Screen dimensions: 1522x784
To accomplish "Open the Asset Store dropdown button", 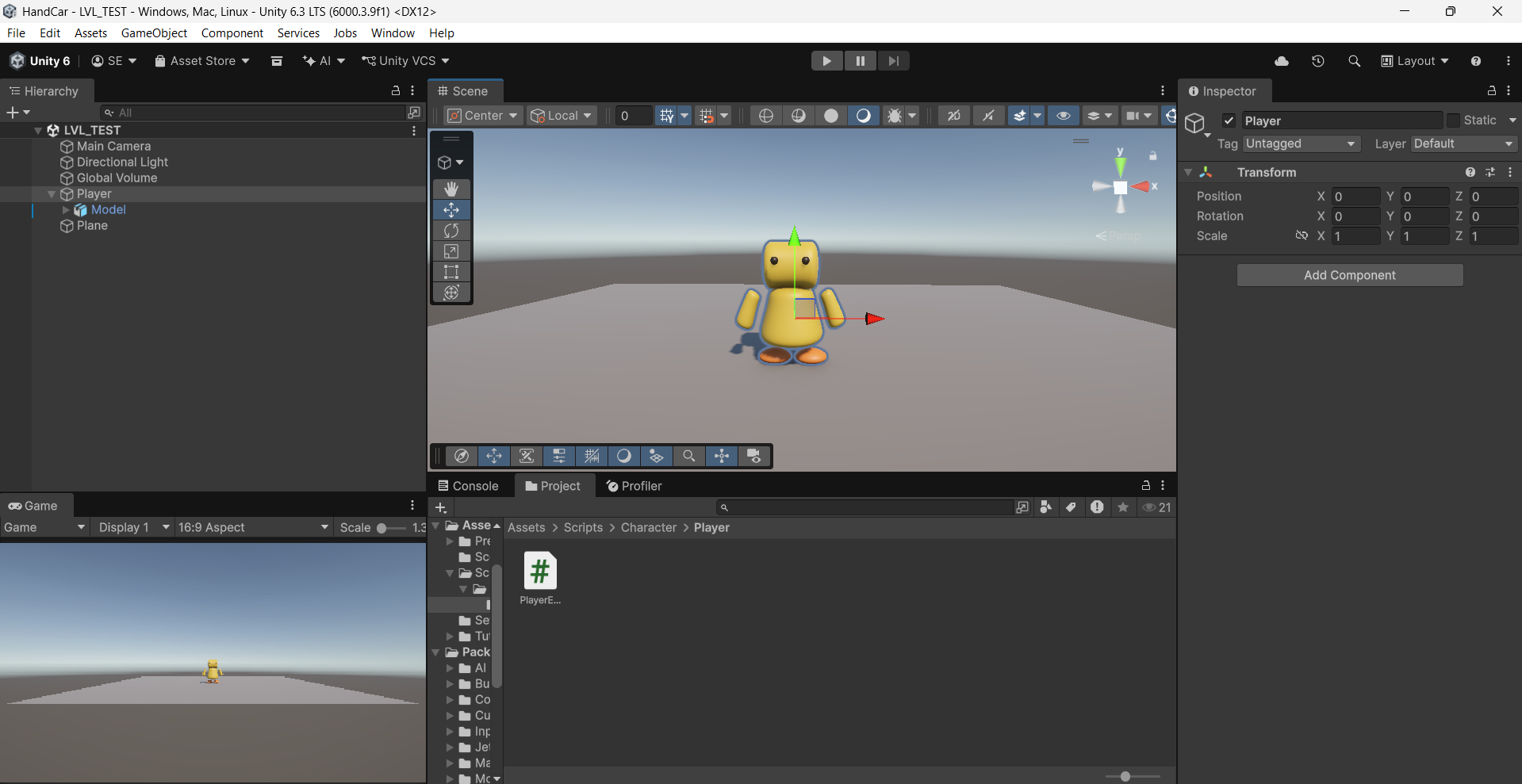I will (x=202, y=61).
